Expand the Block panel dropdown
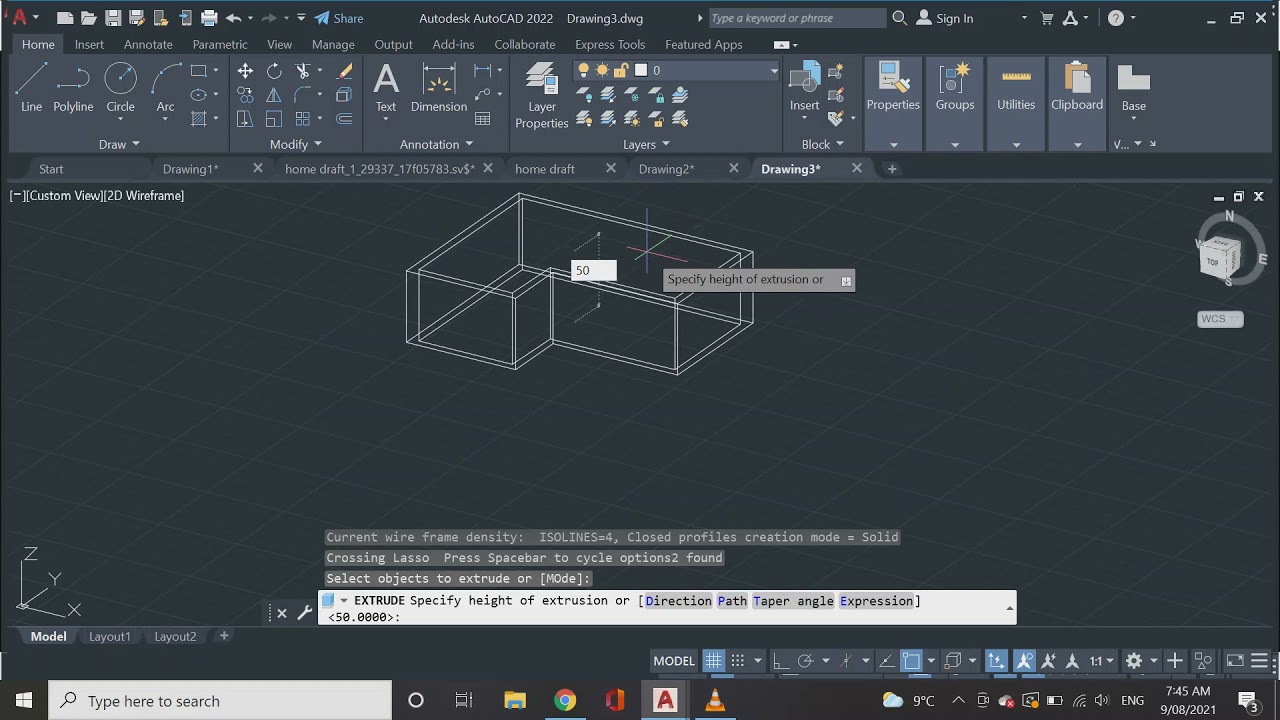Screen dimensions: 1280x720 pyautogui.click(x=823, y=144)
